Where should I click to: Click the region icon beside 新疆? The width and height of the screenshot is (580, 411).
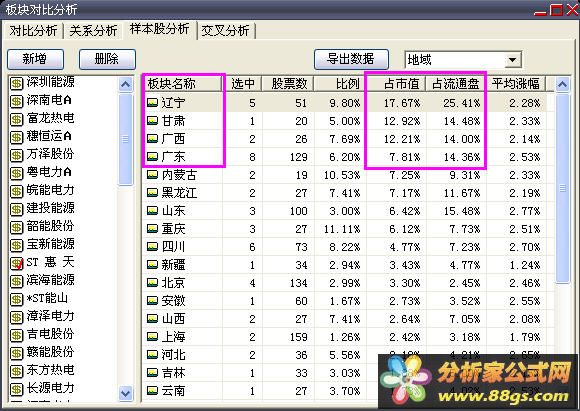(x=152, y=265)
